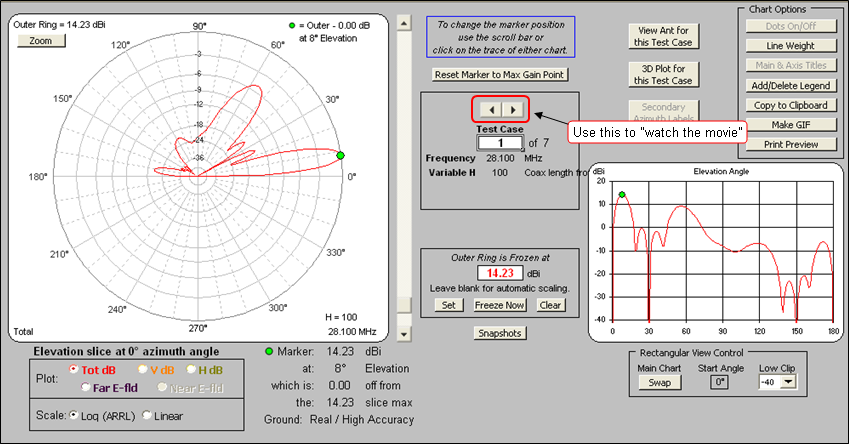Select Linear scale radio button

pos(147,415)
